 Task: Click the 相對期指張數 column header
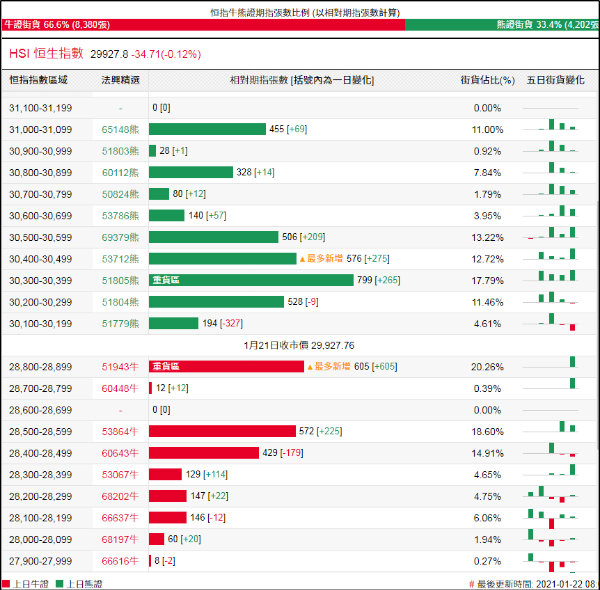pos(302,80)
